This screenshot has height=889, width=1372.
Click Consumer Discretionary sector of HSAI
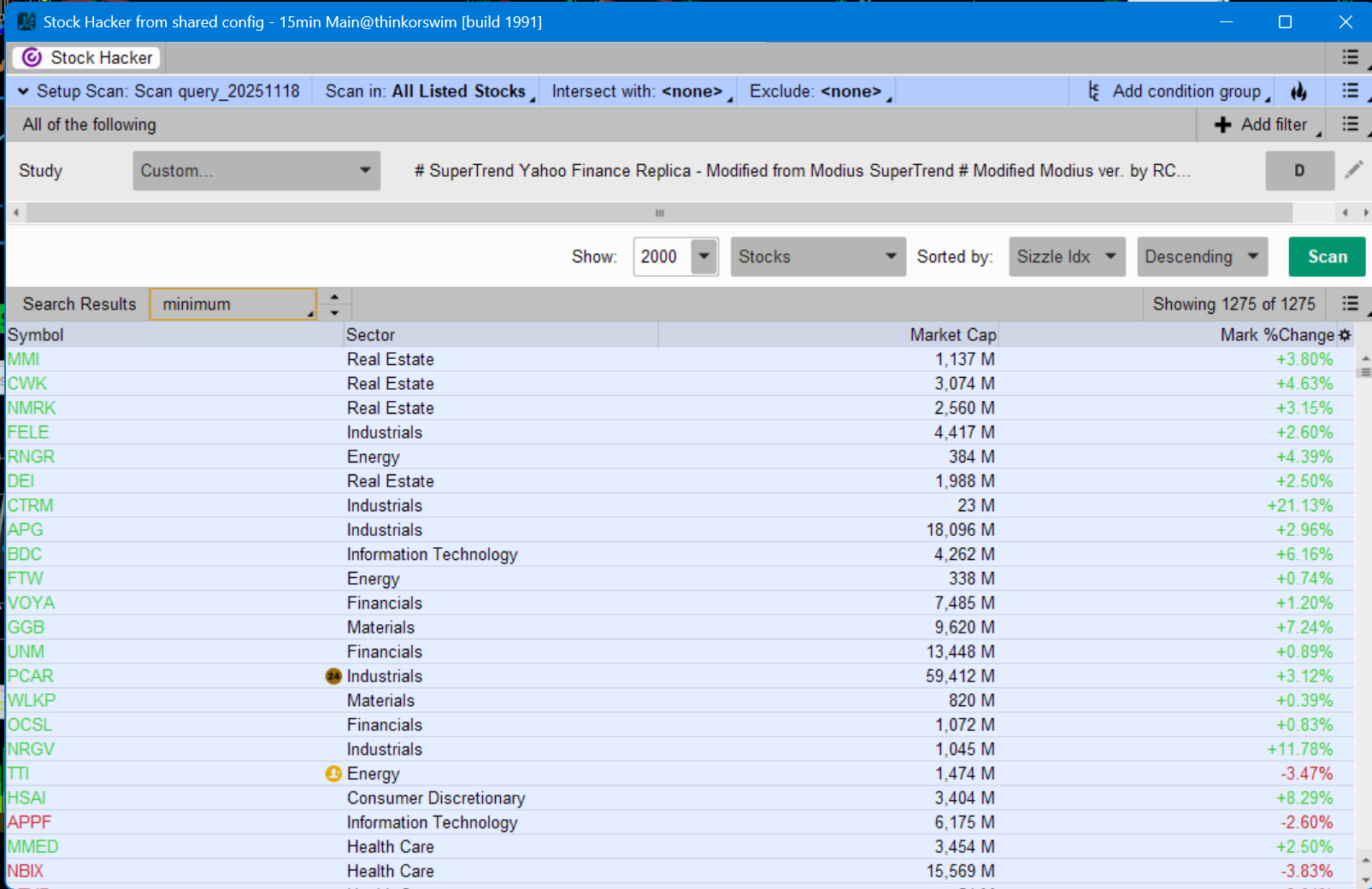[436, 798]
